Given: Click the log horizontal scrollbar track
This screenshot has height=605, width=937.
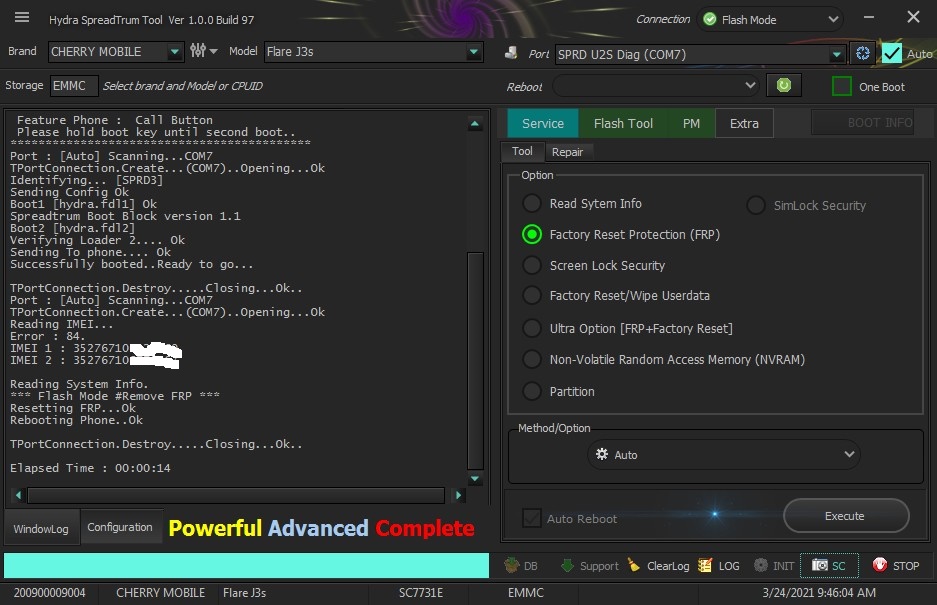Looking at the screenshot, I should [236, 495].
